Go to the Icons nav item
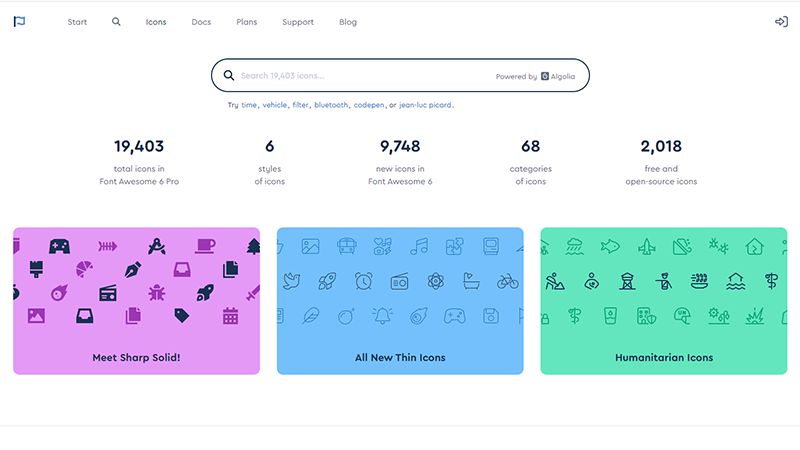Screen dimensions: 800x450 point(156,22)
